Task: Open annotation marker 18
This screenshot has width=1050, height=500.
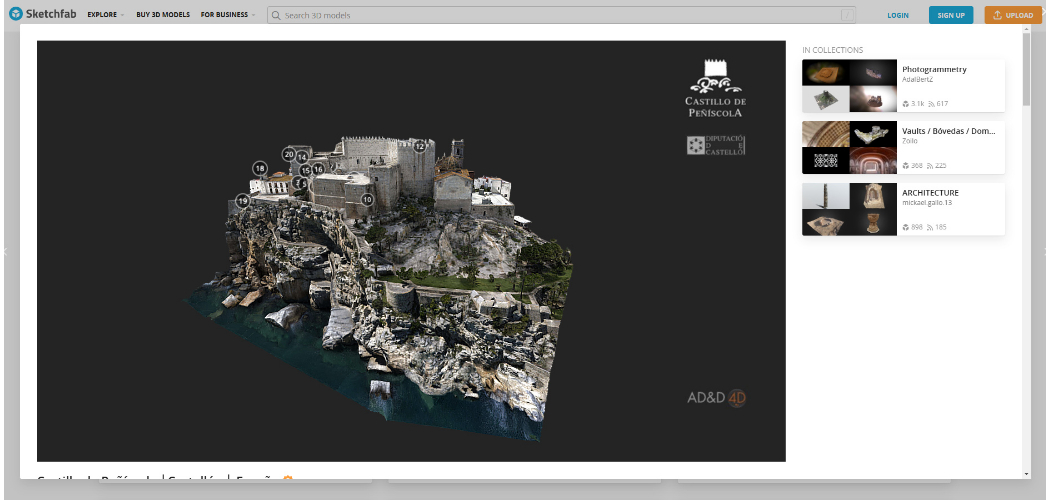Action: click(x=260, y=169)
